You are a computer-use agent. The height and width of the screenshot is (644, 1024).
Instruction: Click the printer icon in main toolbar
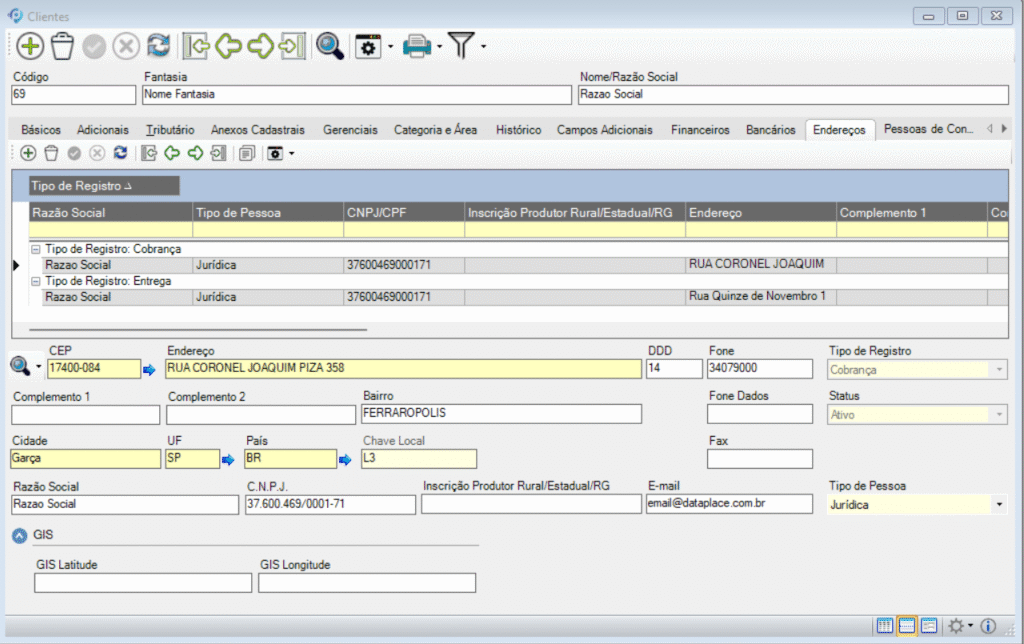click(x=416, y=46)
